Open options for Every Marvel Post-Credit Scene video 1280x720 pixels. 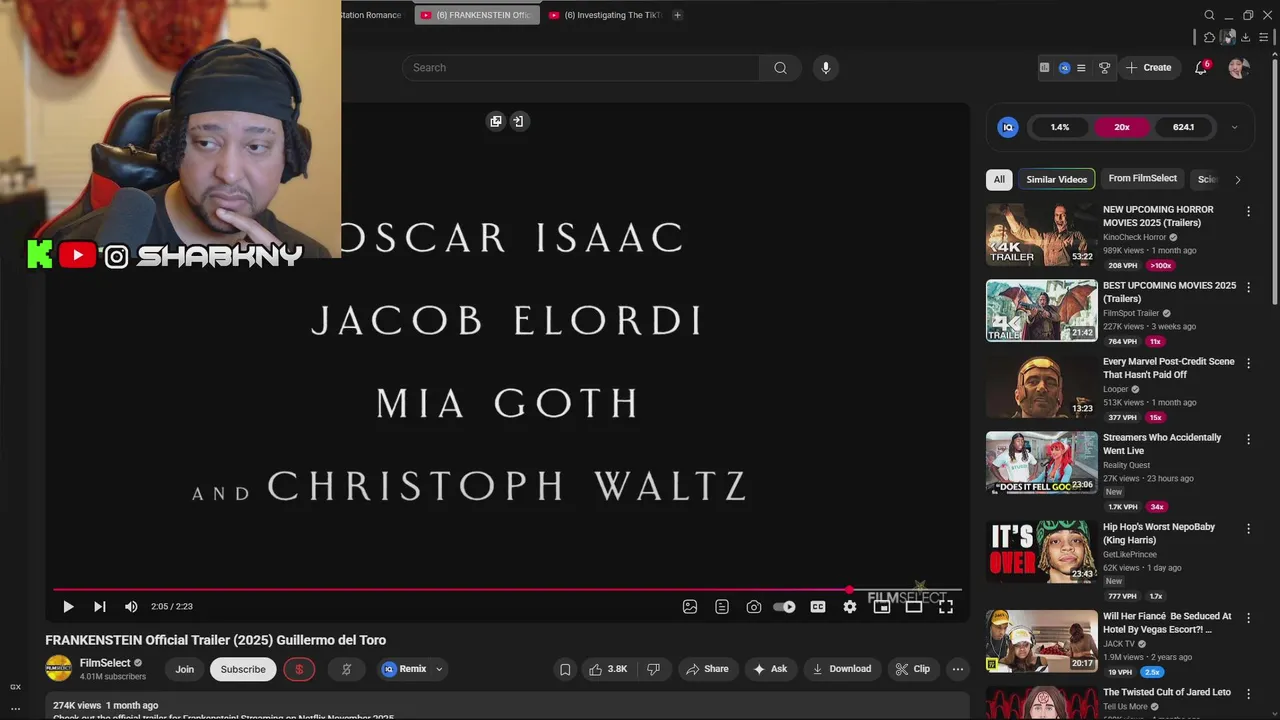(1248, 363)
